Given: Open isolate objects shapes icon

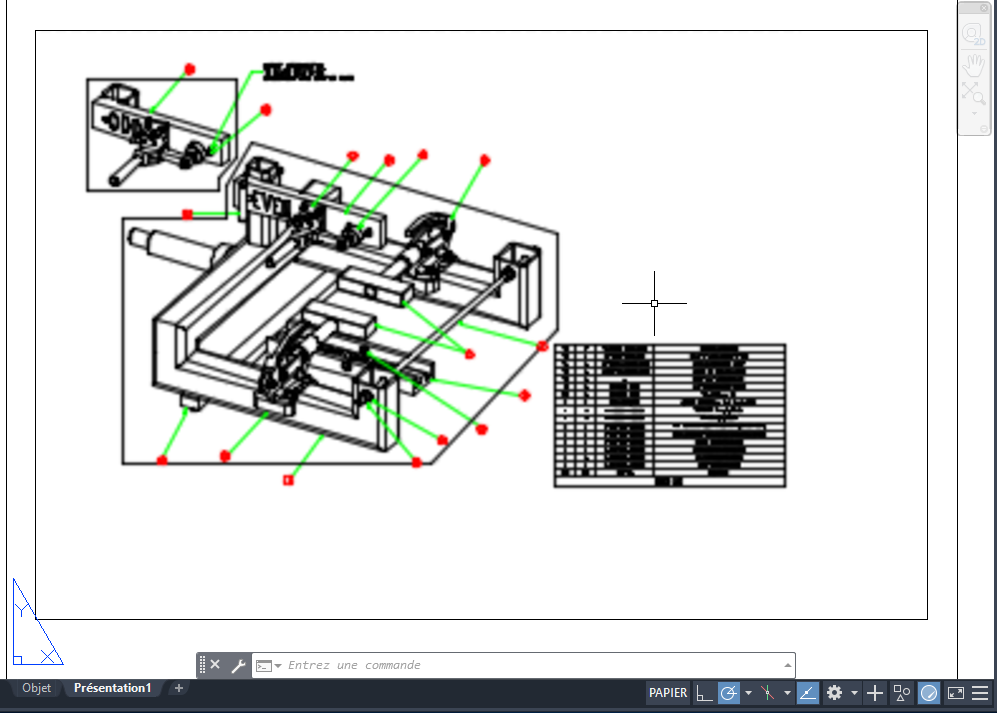Looking at the screenshot, I should 902,693.
